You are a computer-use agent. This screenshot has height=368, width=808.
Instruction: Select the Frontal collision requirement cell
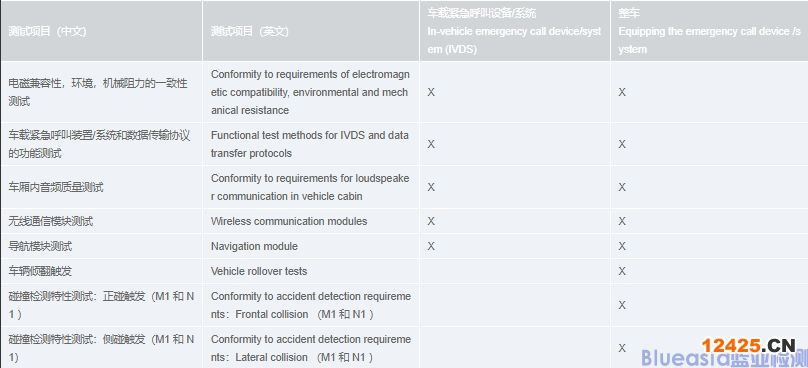click(x=311, y=305)
